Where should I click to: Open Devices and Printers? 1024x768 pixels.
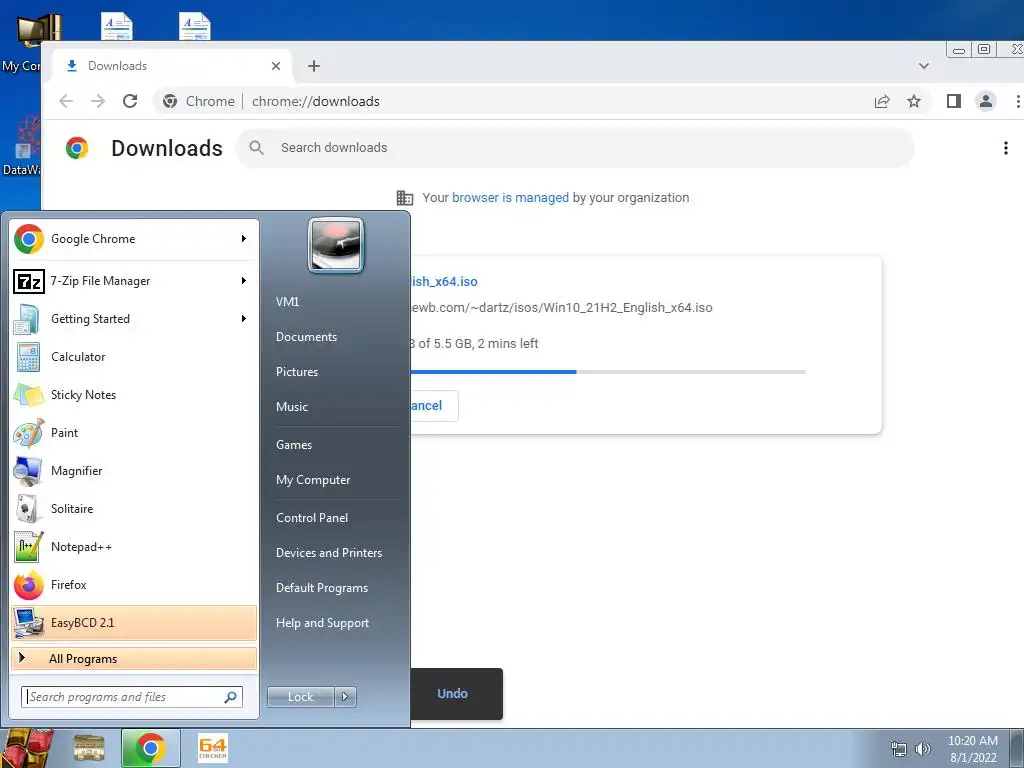click(x=328, y=553)
